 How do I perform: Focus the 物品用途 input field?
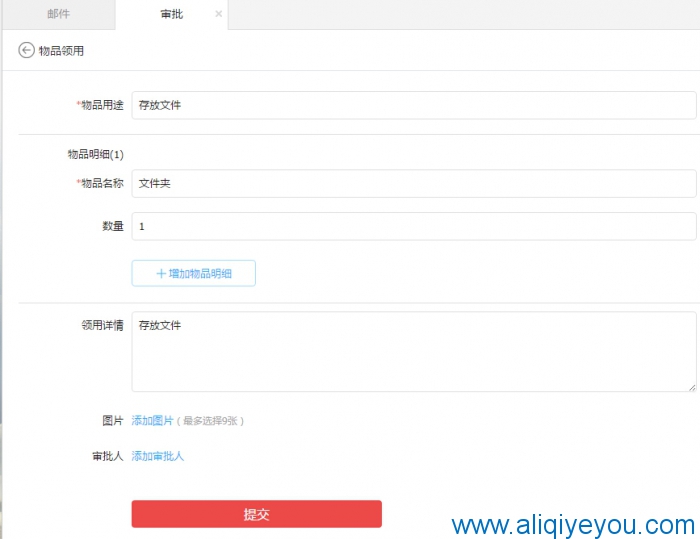click(413, 105)
